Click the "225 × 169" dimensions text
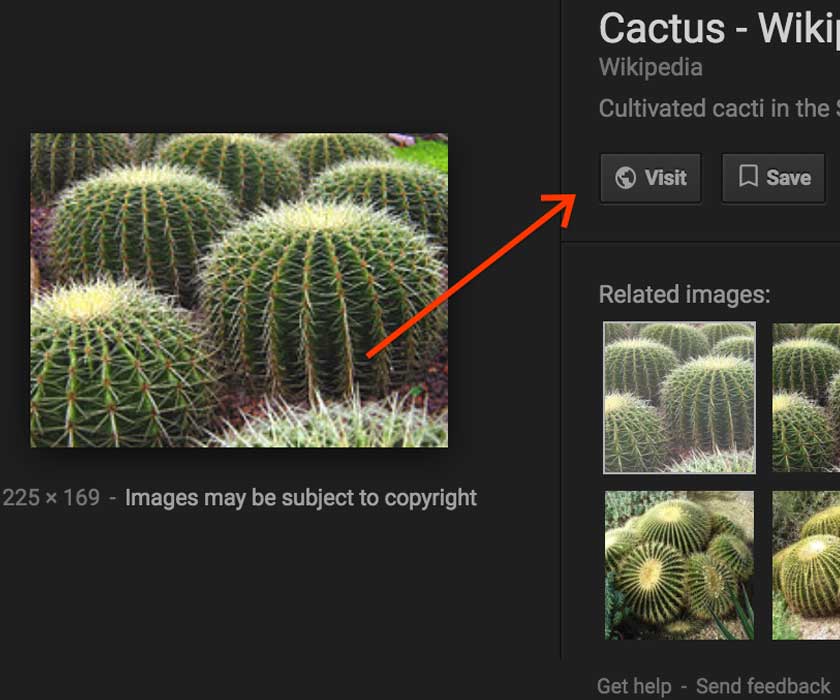This screenshot has height=700, width=840. tap(51, 497)
